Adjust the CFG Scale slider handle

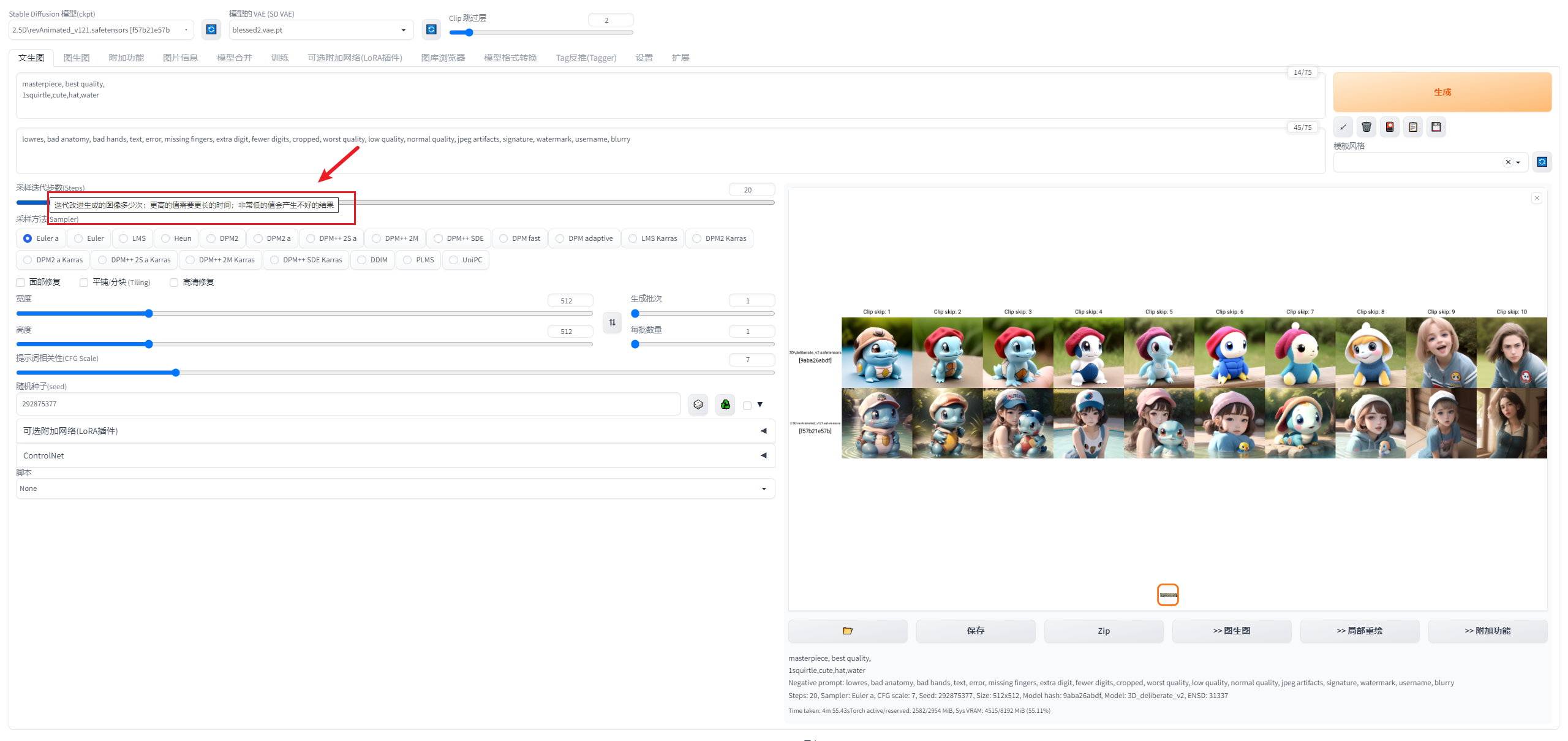coord(176,372)
